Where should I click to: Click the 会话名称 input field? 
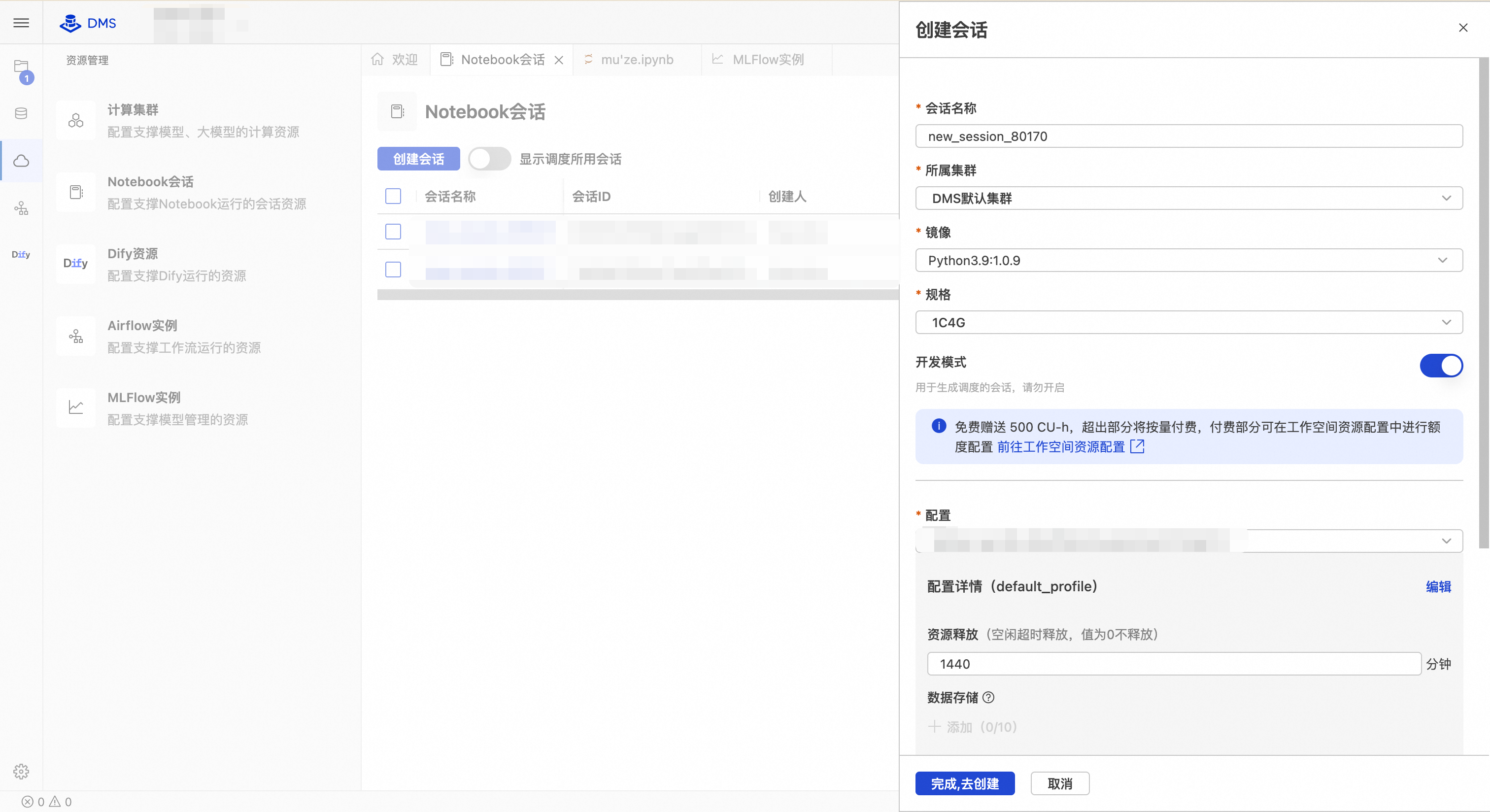[x=1188, y=136]
